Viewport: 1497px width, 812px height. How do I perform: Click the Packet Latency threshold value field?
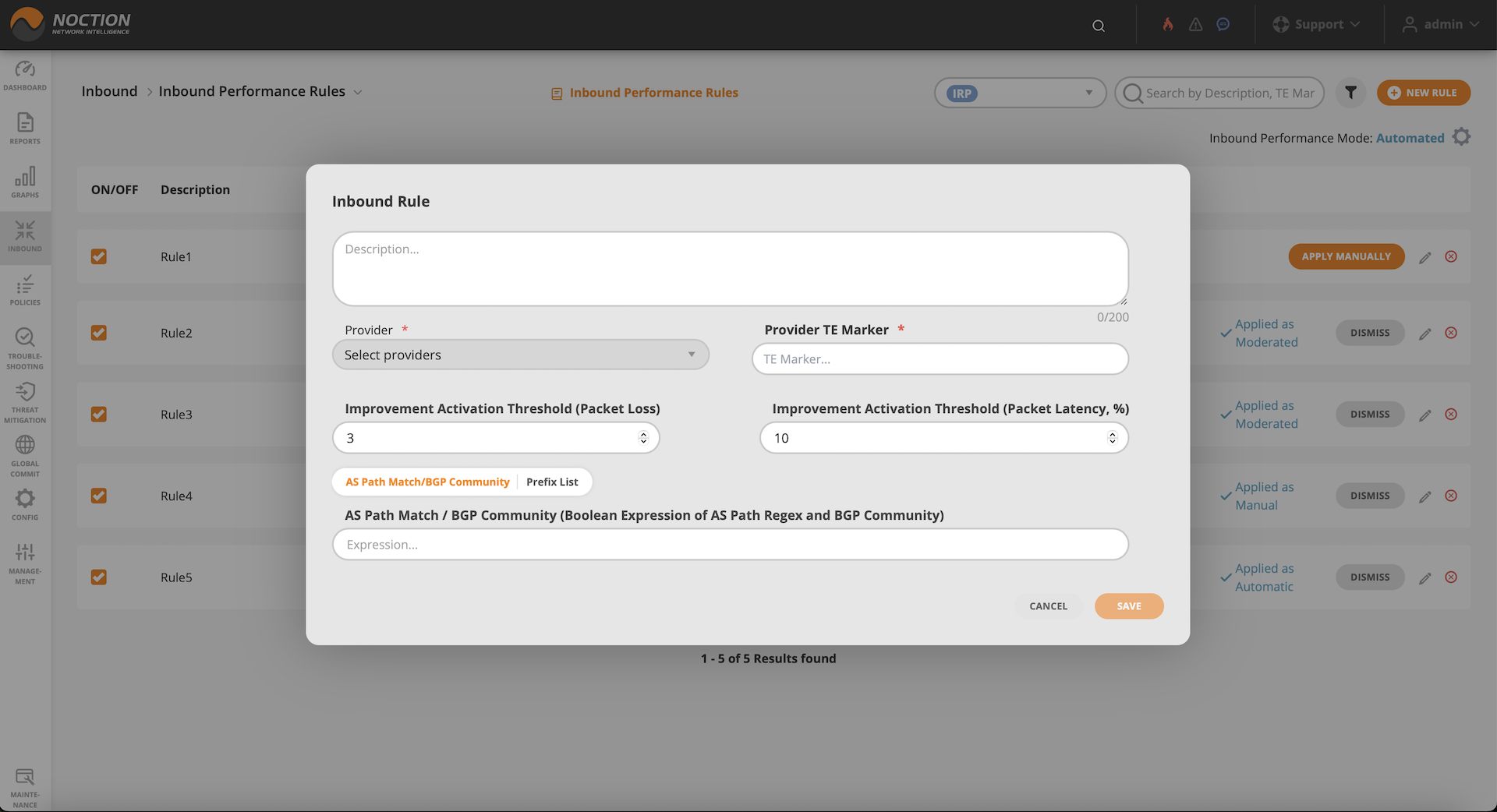(944, 438)
